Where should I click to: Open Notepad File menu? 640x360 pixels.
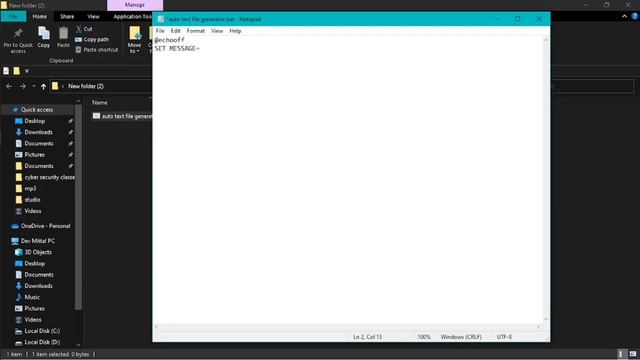tap(160, 31)
